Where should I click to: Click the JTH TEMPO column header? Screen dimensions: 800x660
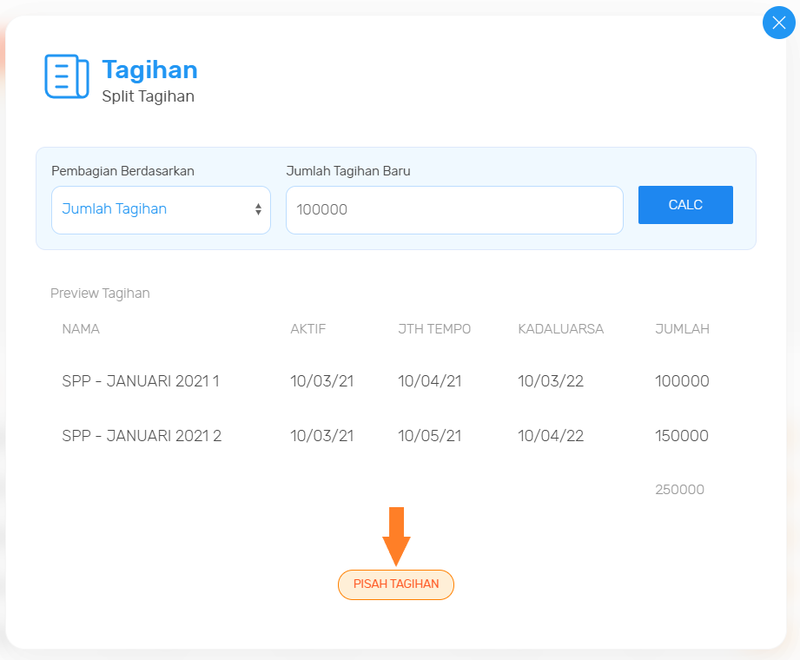[x=434, y=329]
